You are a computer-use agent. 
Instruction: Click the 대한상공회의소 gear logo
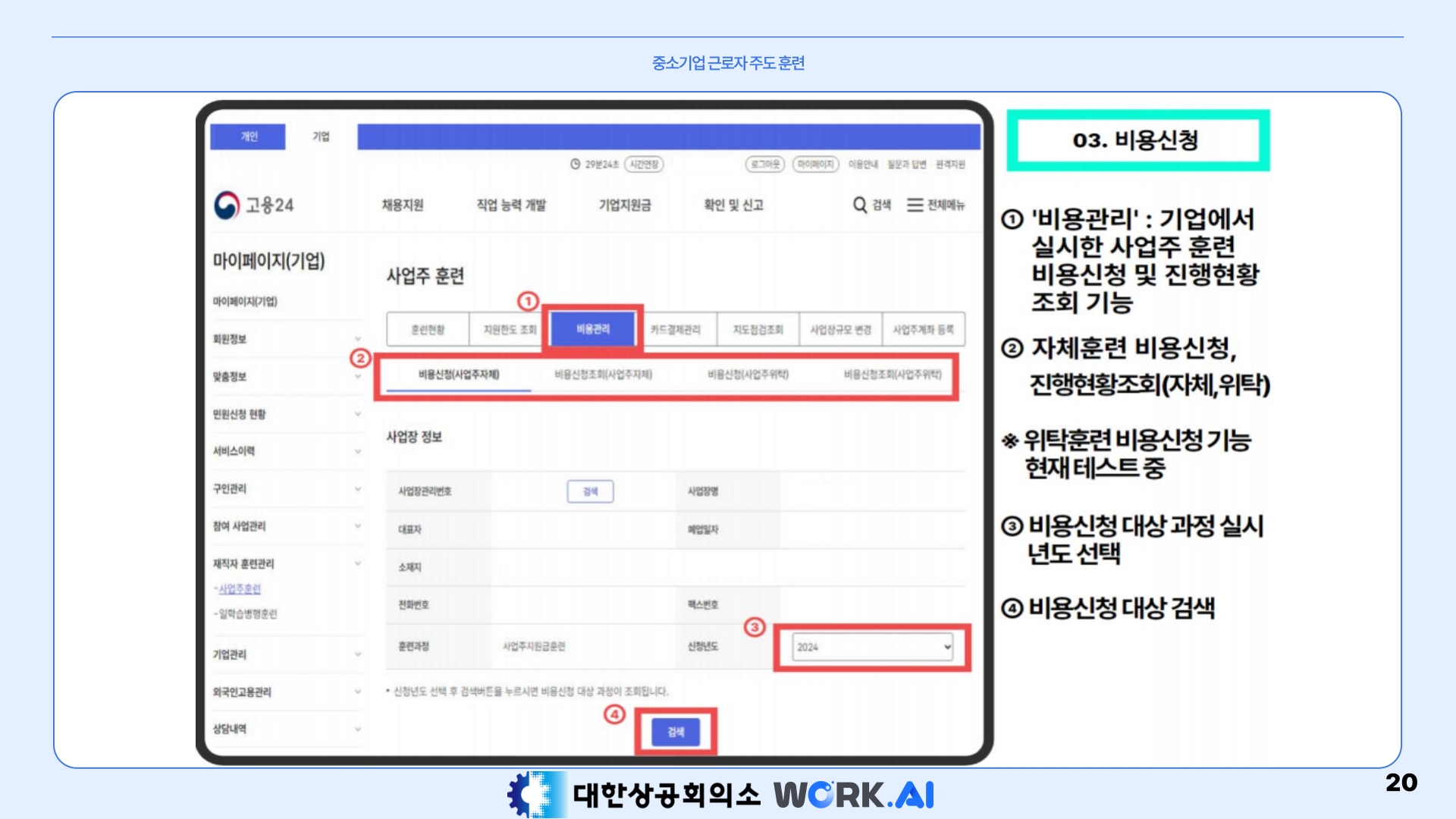tap(534, 794)
